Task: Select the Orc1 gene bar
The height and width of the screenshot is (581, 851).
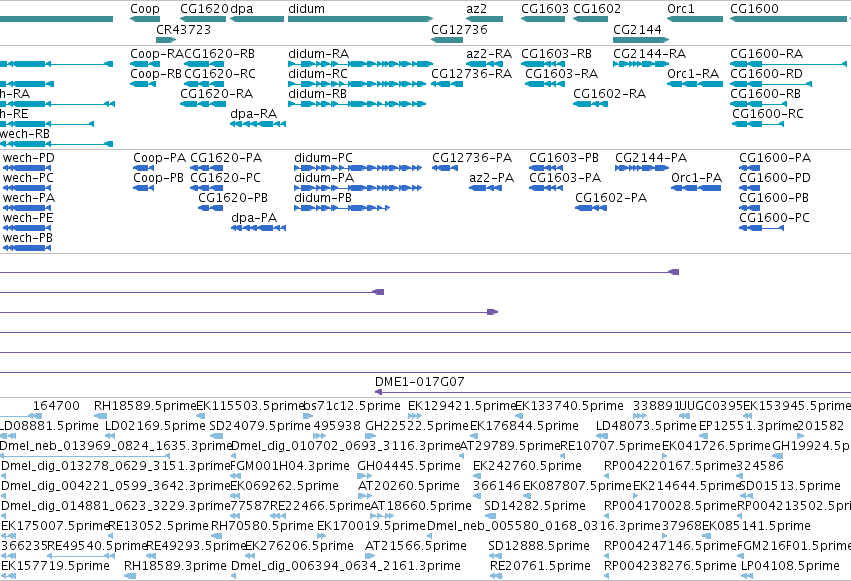Action: coord(695,19)
